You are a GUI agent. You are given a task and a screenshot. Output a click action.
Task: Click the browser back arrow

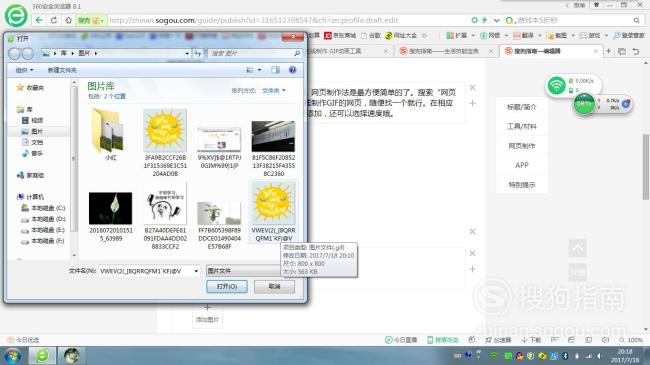click(x=39, y=20)
